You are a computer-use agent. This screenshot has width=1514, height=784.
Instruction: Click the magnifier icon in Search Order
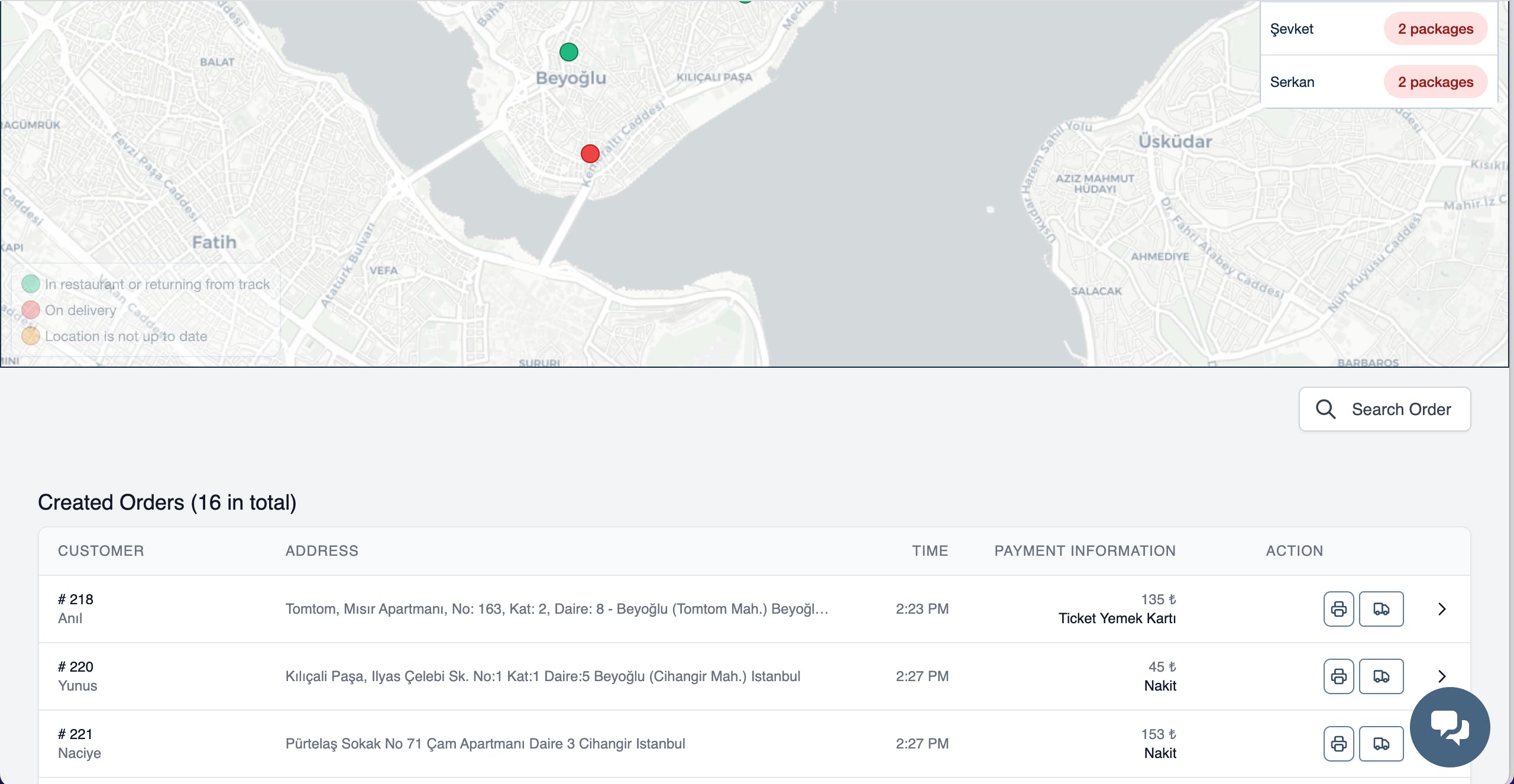point(1325,409)
